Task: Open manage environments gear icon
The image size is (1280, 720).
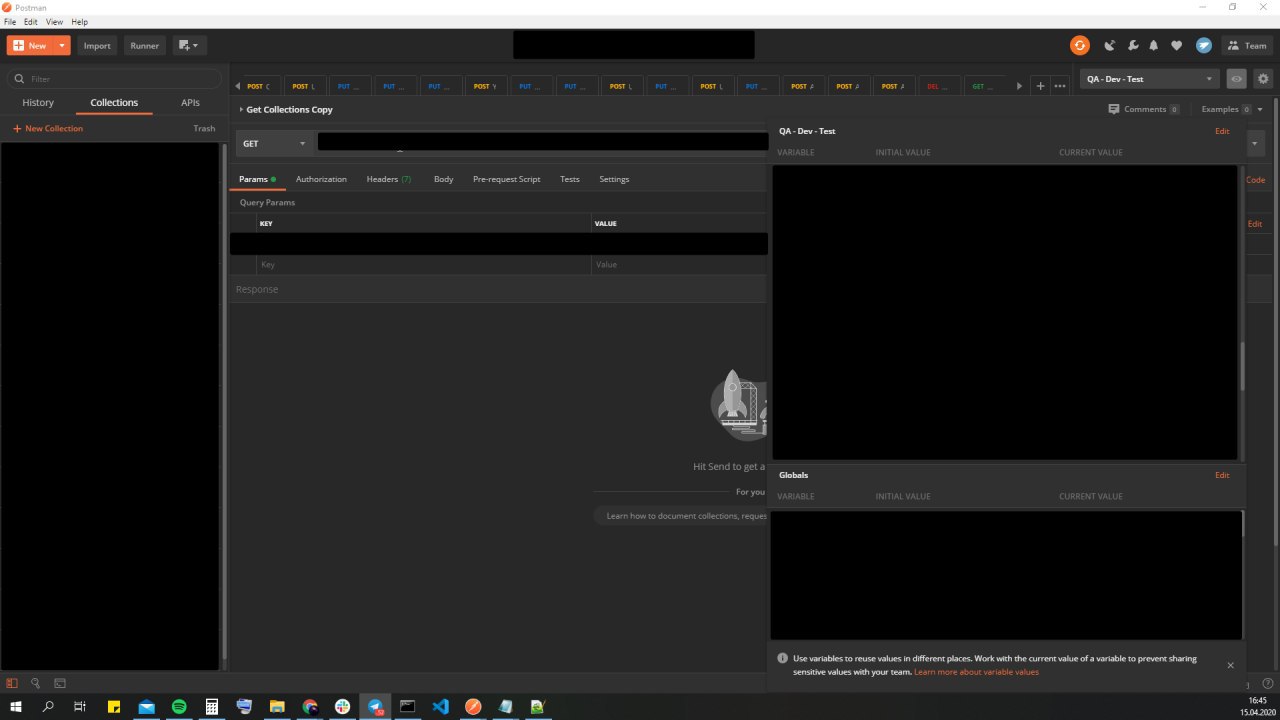Action: click(x=1263, y=78)
